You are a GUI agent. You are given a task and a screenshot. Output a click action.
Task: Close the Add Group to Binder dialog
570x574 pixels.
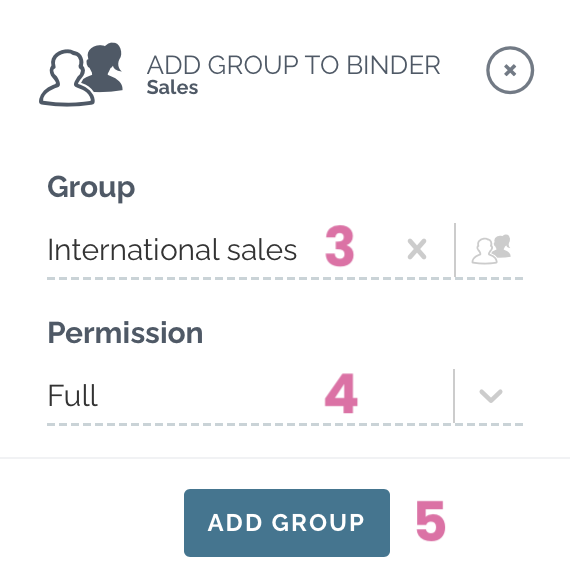pyautogui.click(x=510, y=70)
